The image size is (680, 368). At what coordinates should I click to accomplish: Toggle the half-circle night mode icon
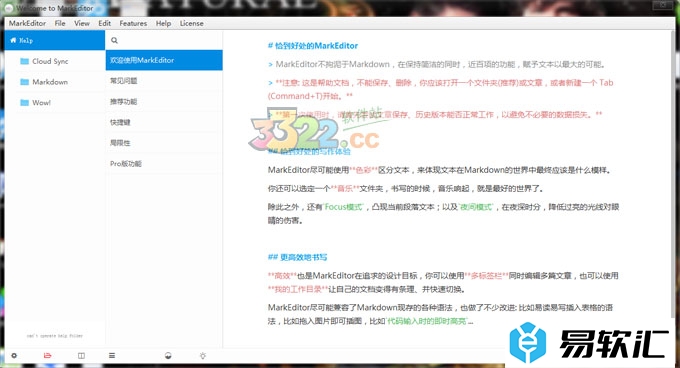[168, 355]
